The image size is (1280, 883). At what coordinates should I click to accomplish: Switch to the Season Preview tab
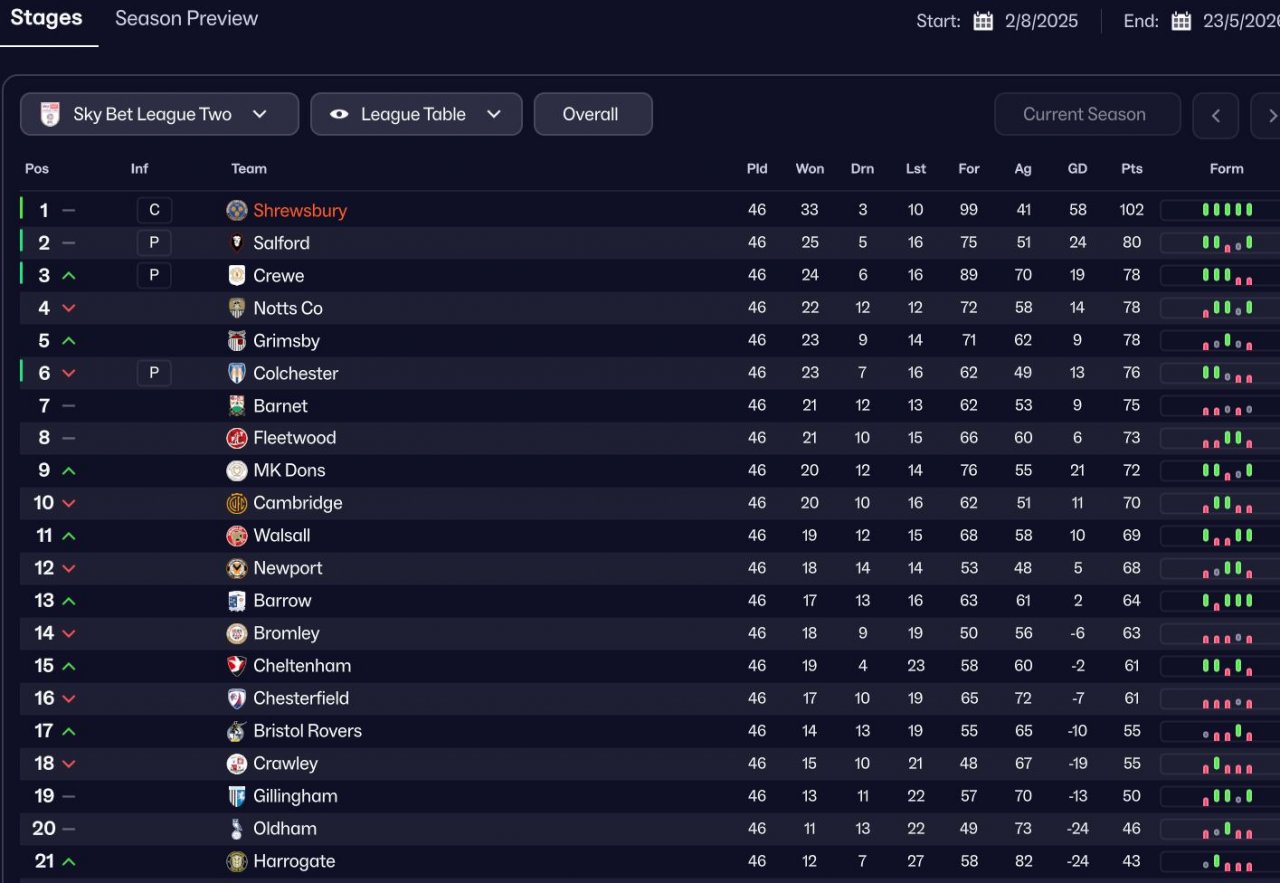click(x=186, y=19)
